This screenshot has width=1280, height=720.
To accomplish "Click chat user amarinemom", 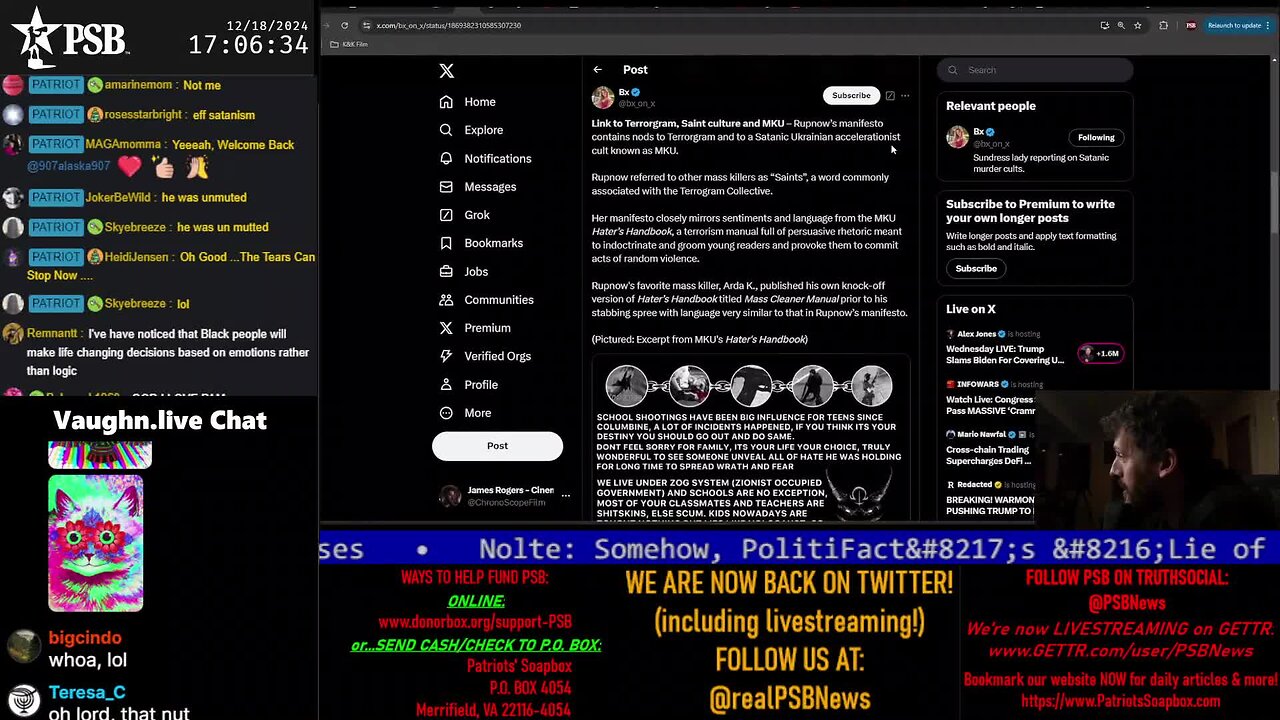I will click(138, 85).
